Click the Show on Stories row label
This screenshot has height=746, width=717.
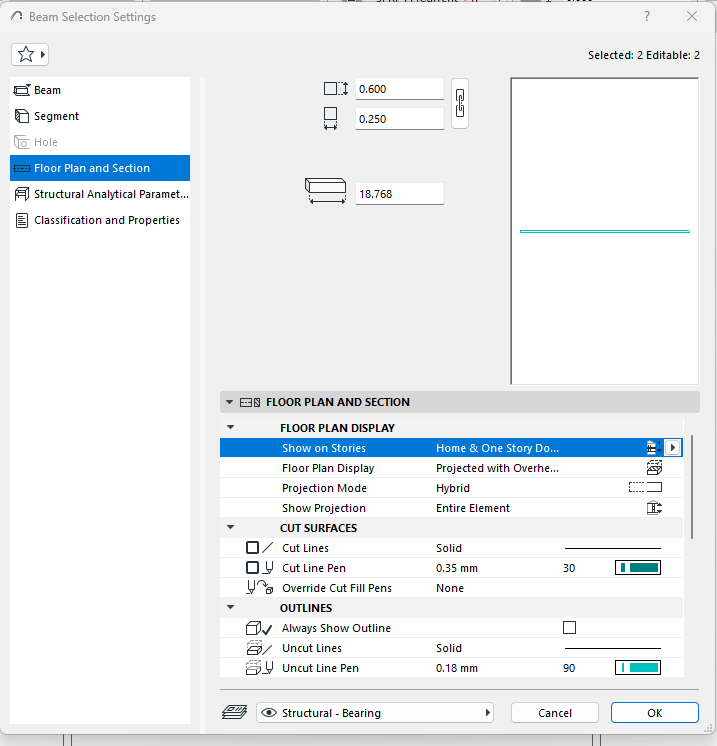[x=324, y=448]
